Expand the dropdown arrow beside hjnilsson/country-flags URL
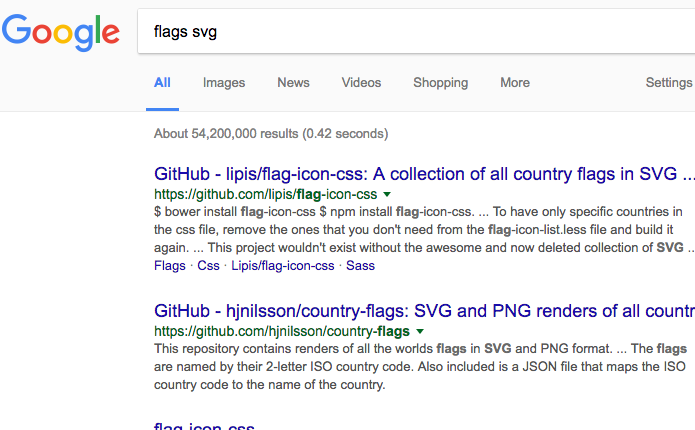Image resolution: width=695 pixels, height=430 pixels. click(x=420, y=331)
